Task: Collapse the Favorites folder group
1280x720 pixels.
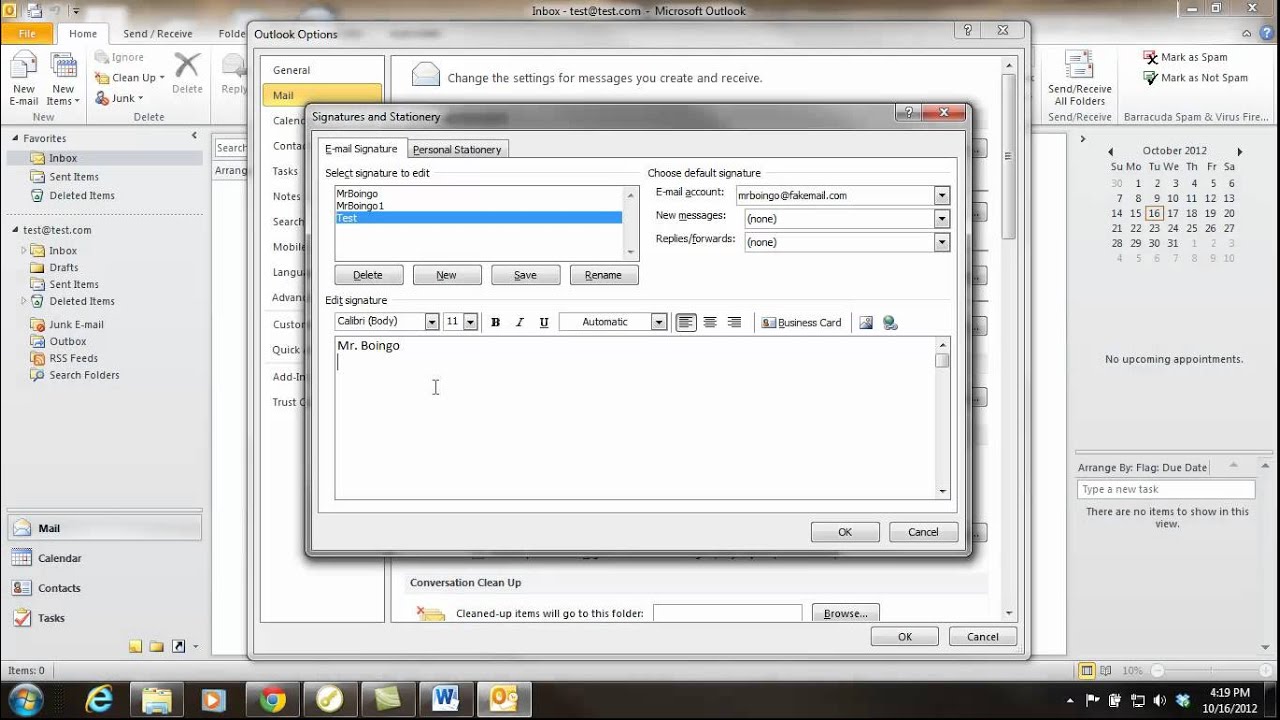Action: [x=17, y=138]
